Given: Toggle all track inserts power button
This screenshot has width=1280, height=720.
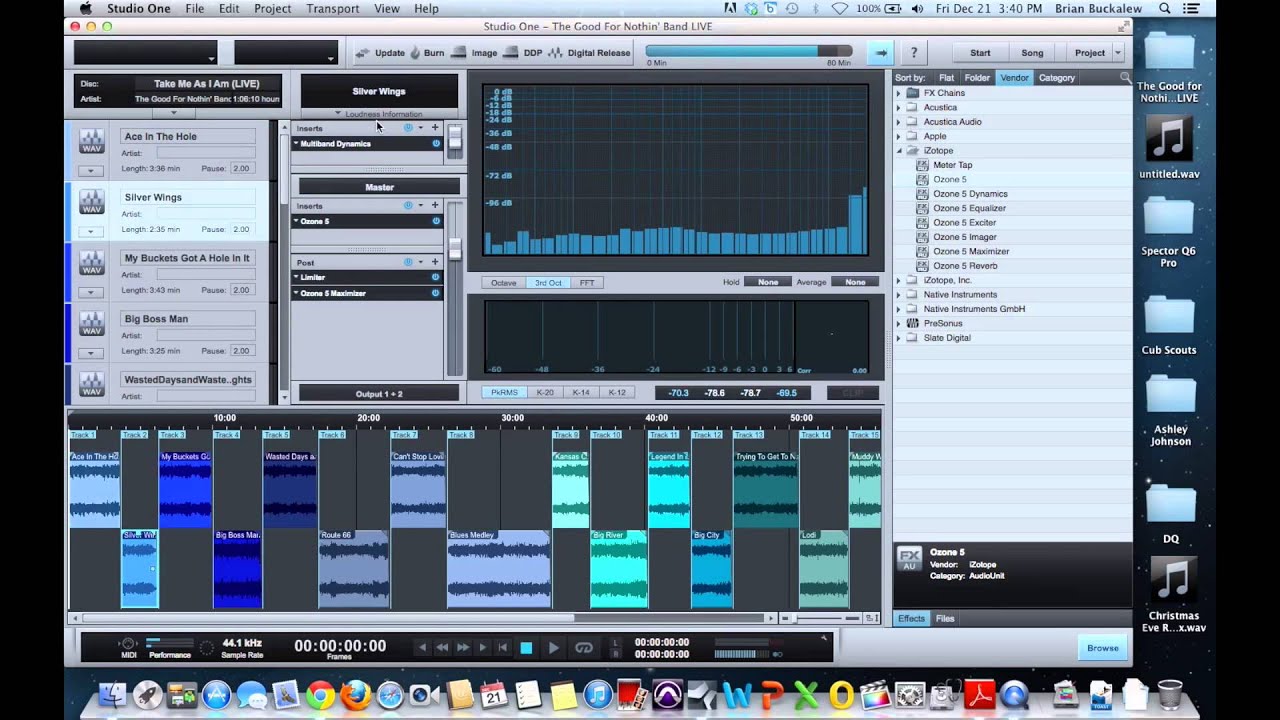Looking at the screenshot, I should 408,128.
